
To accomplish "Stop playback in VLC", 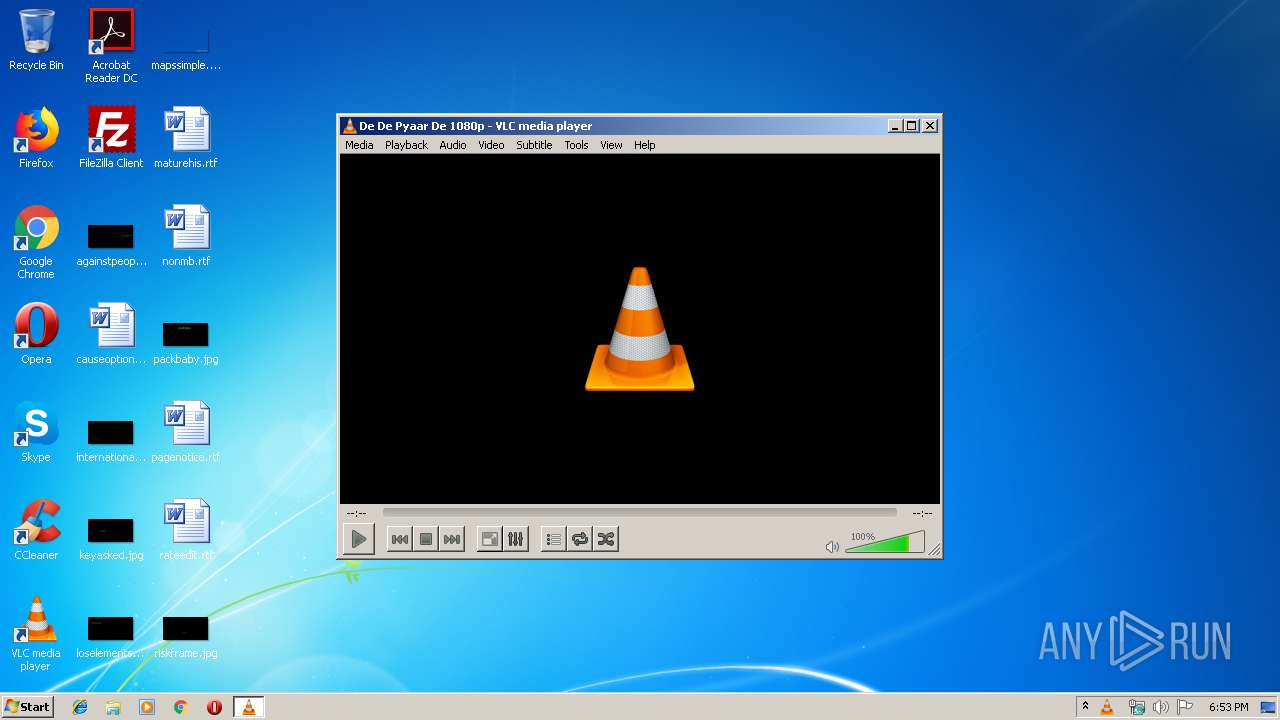I will pyautogui.click(x=426, y=539).
